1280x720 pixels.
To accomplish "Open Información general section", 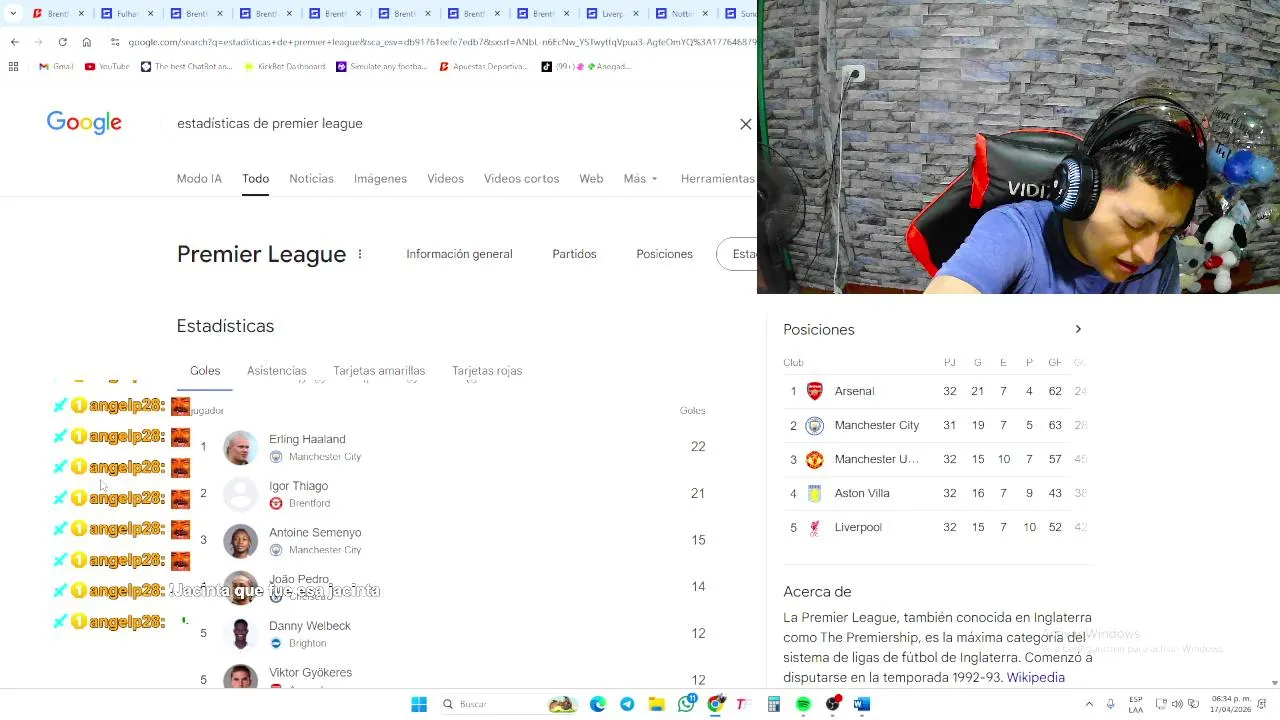I will (x=459, y=254).
